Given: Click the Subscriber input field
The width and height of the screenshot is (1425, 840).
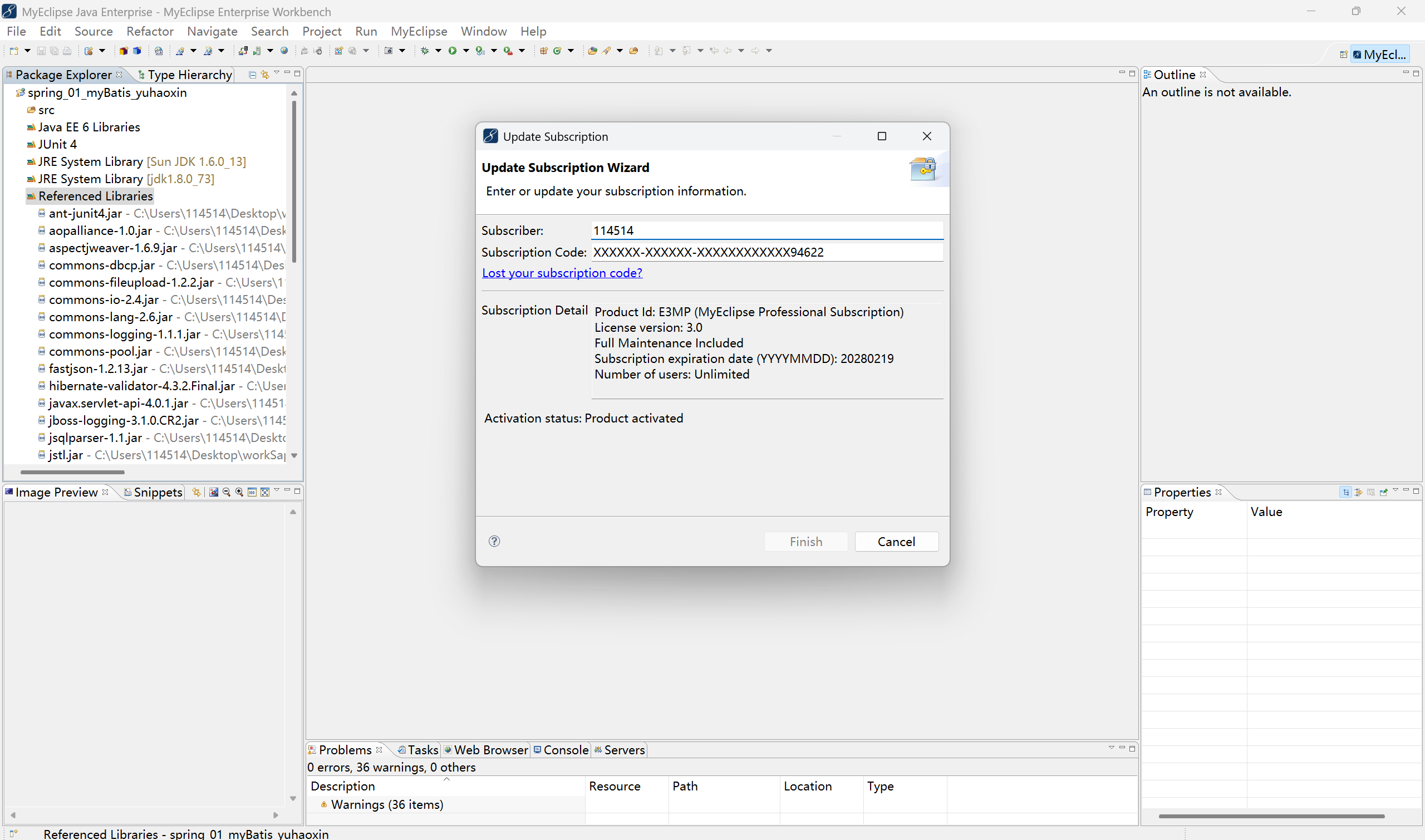Looking at the screenshot, I should [768, 230].
